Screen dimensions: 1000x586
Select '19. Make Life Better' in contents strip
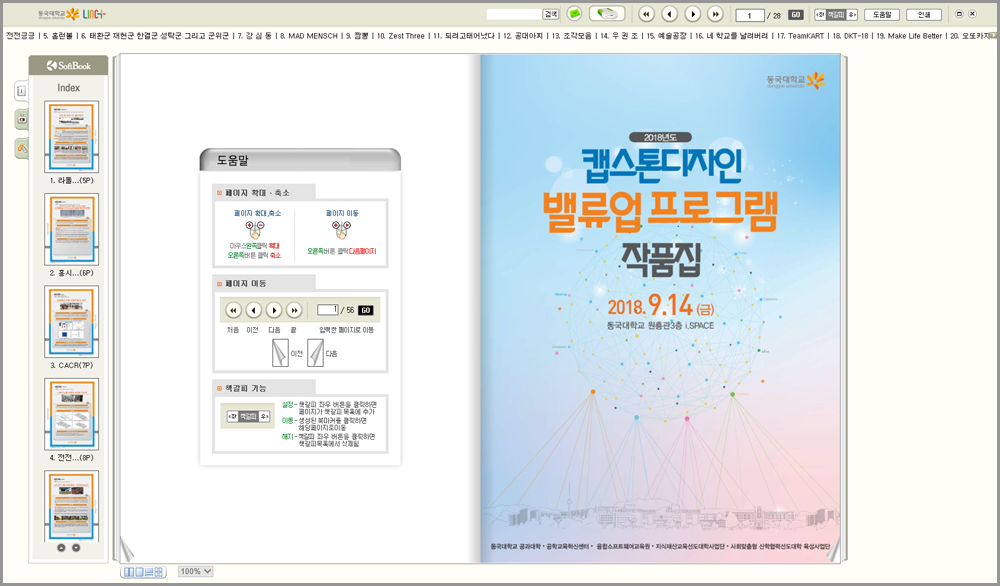tap(909, 36)
